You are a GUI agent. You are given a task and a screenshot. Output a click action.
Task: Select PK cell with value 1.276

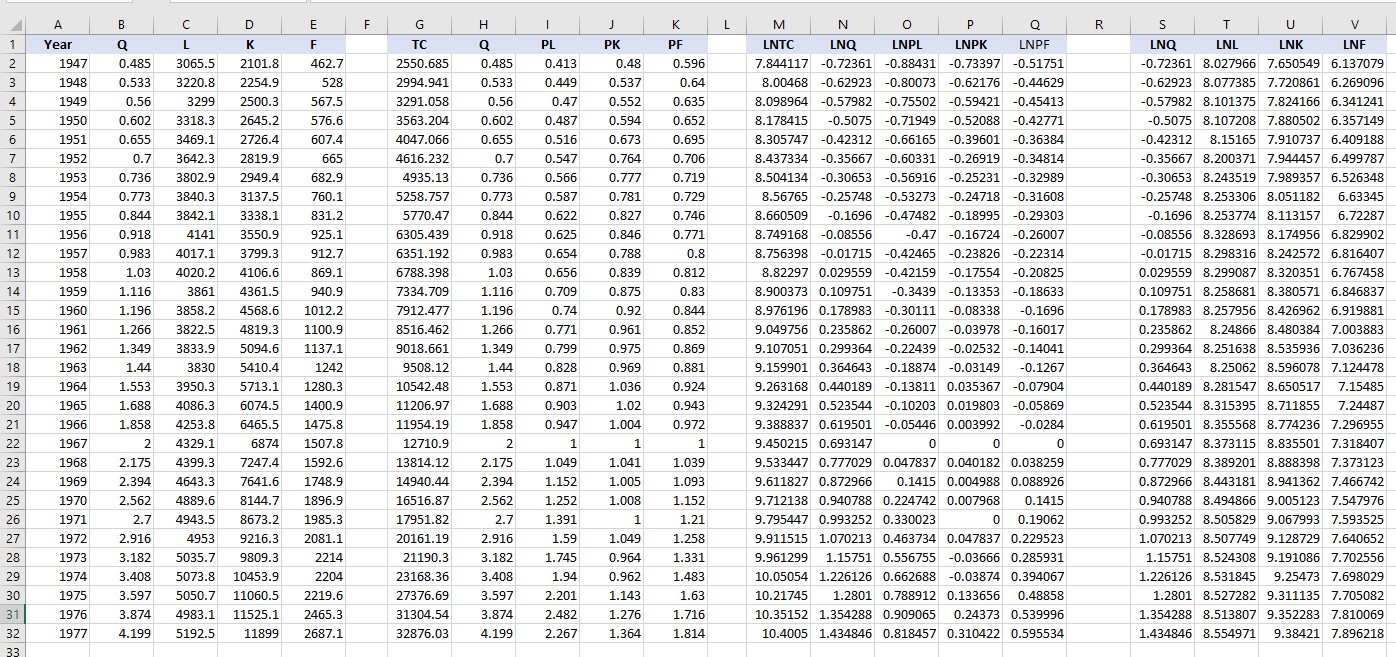click(x=612, y=614)
